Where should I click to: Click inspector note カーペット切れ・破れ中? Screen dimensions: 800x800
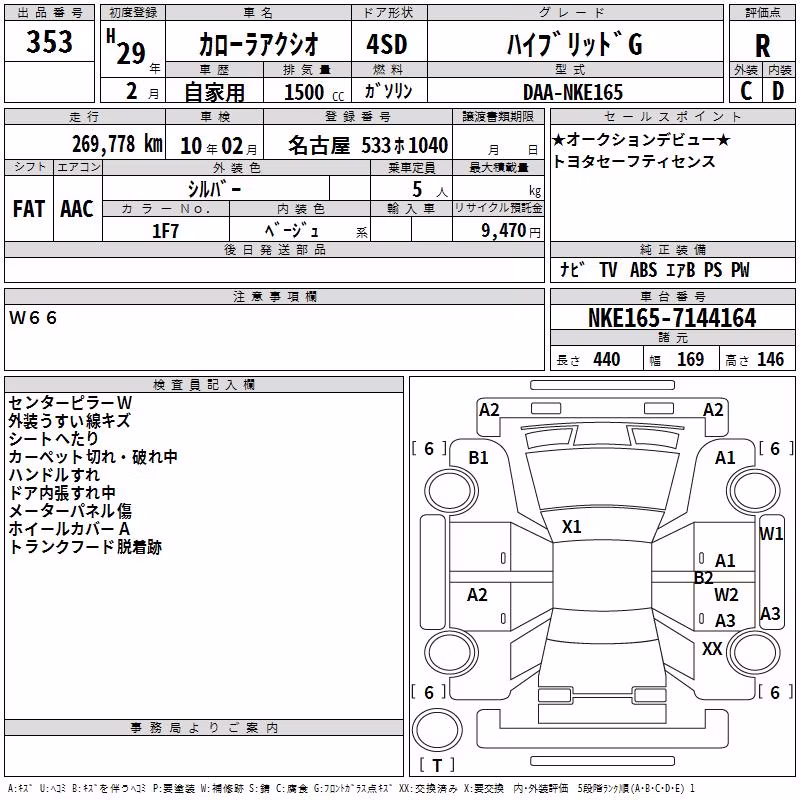click(x=93, y=457)
